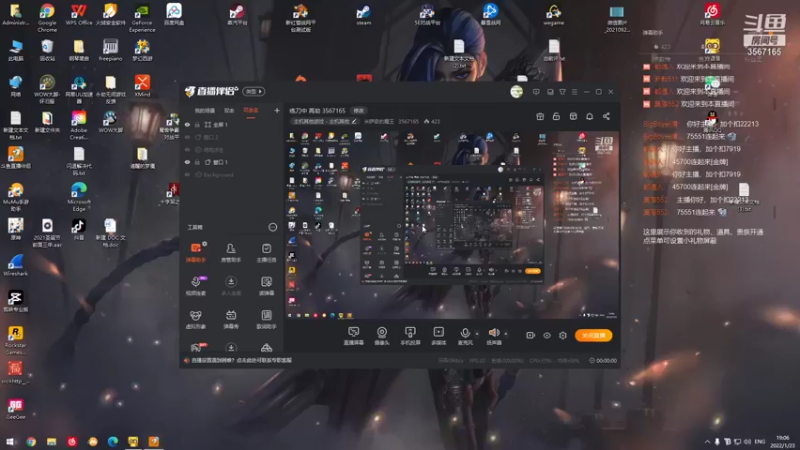
Task: Expand the microphone dropdown arrow
Action: click(x=477, y=334)
